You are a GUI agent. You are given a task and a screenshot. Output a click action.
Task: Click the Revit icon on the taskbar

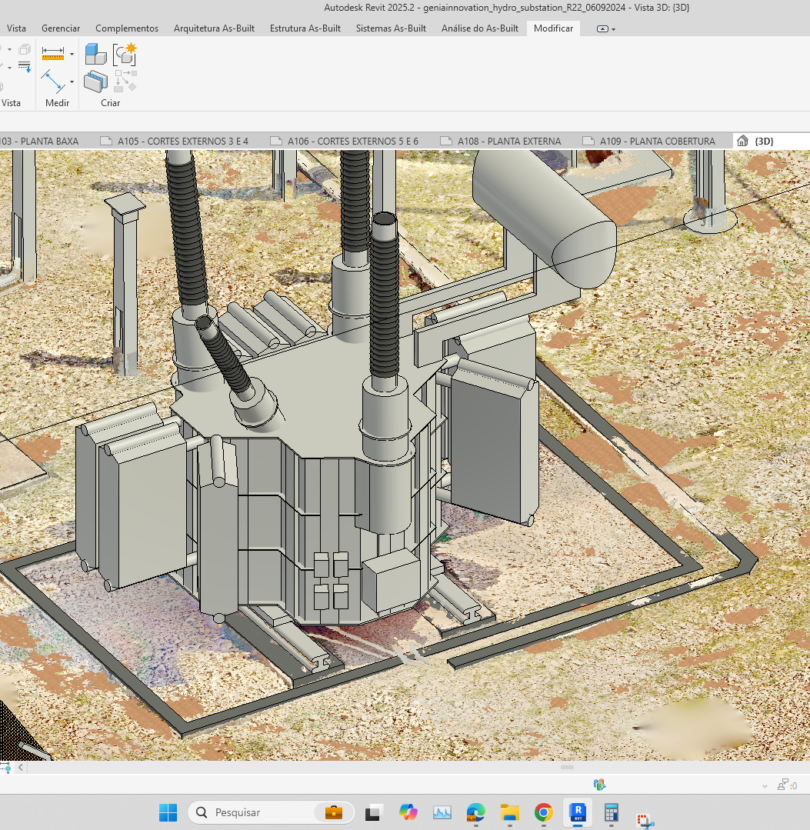[x=578, y=812]
